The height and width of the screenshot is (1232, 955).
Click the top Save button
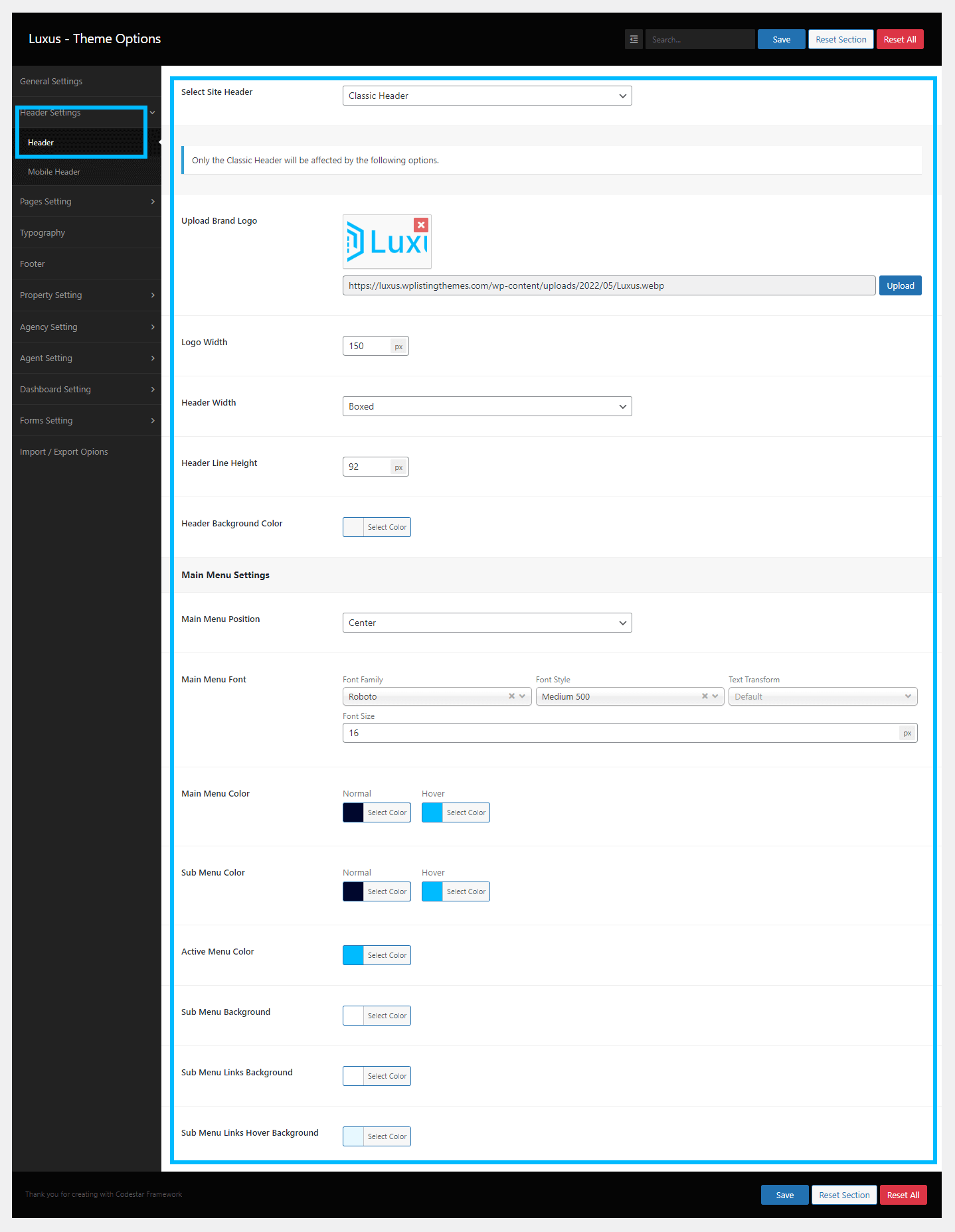coord(781,39)
